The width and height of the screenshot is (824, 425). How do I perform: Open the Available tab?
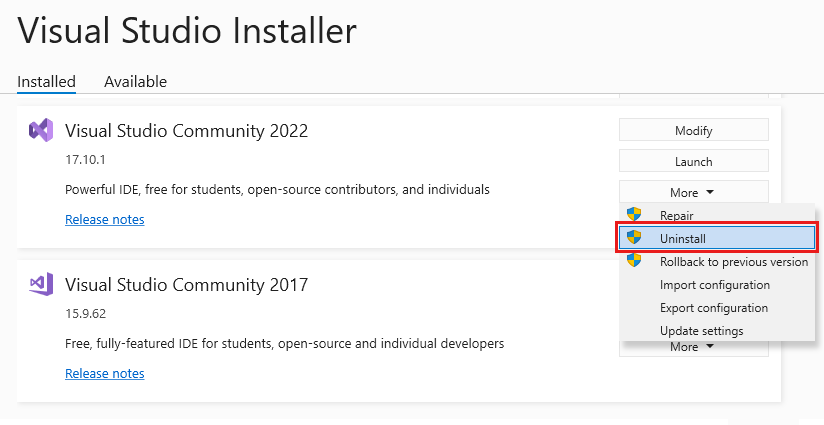pos(135,82)
